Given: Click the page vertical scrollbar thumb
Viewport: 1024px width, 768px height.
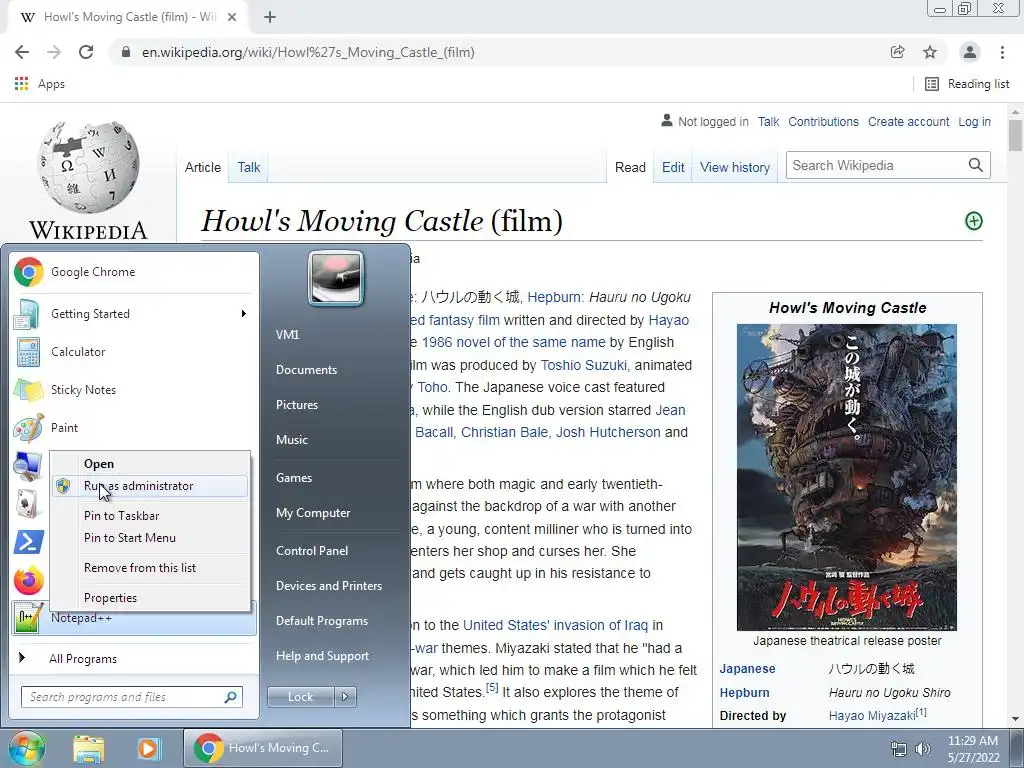Looking at the screenshot, I should click(1015, 135).
